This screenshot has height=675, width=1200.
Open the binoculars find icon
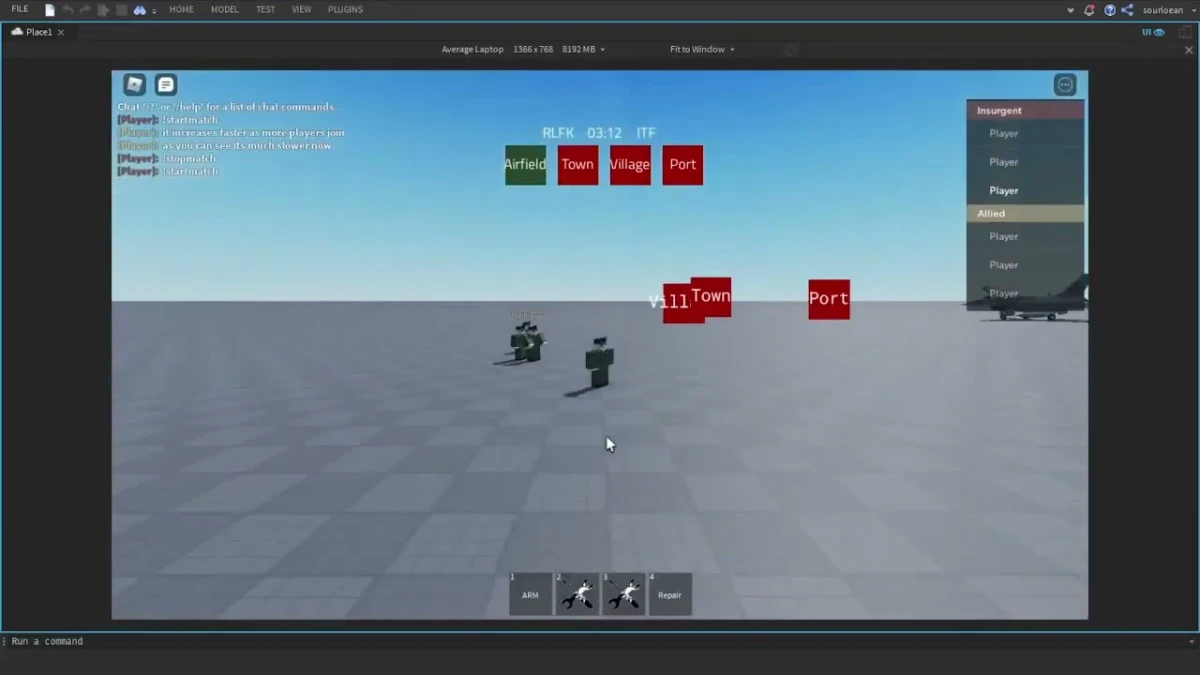coord(140,10)
